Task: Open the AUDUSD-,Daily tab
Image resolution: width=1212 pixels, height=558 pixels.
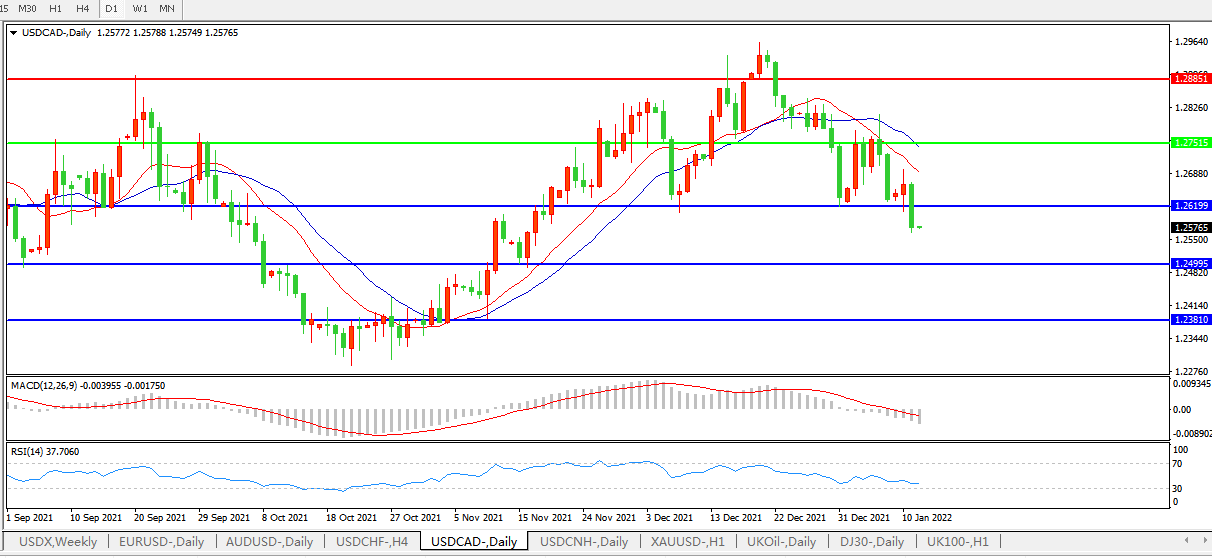Action: [270, 542]
